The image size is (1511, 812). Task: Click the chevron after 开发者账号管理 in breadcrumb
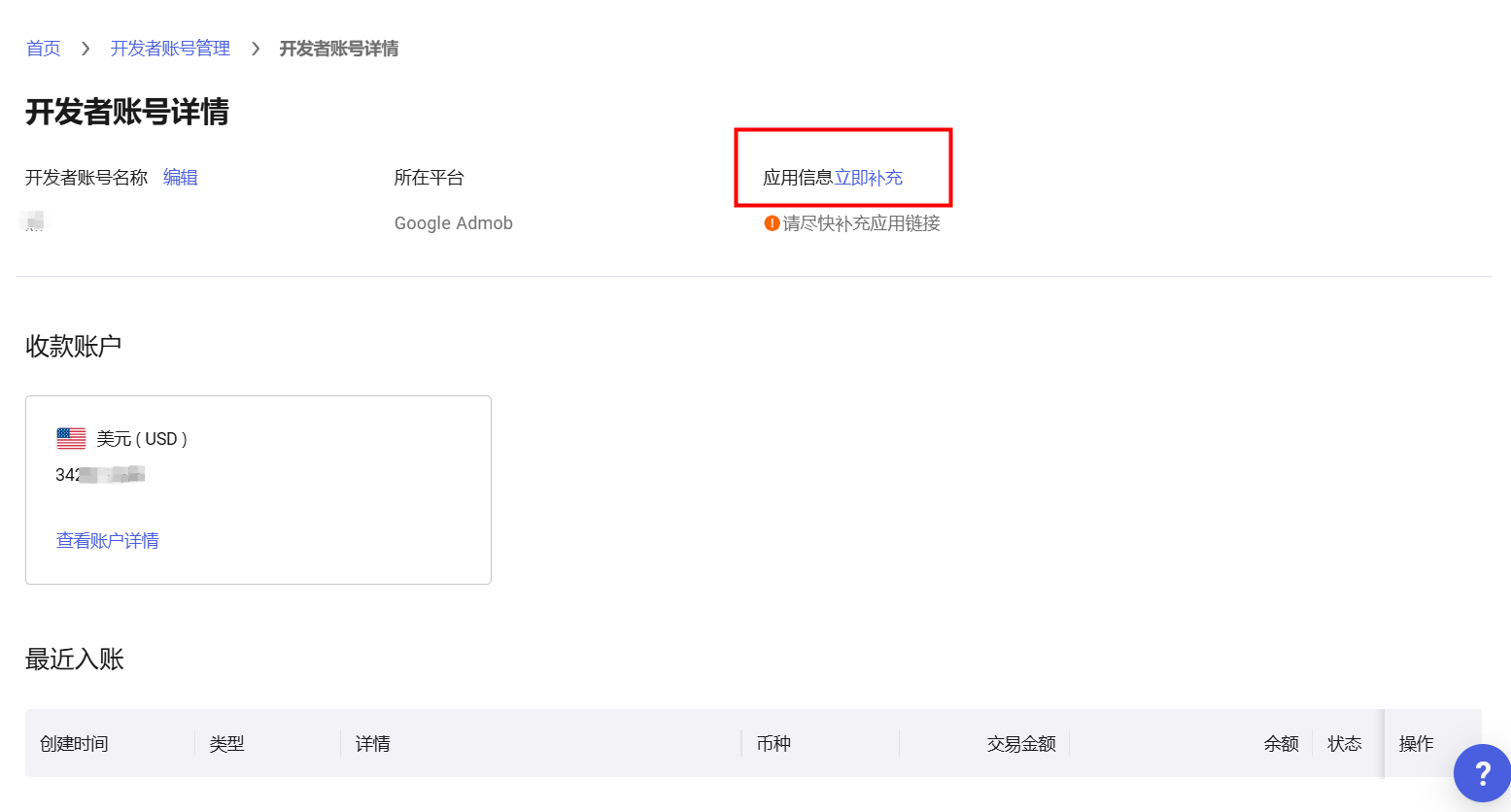click(256, 49)
